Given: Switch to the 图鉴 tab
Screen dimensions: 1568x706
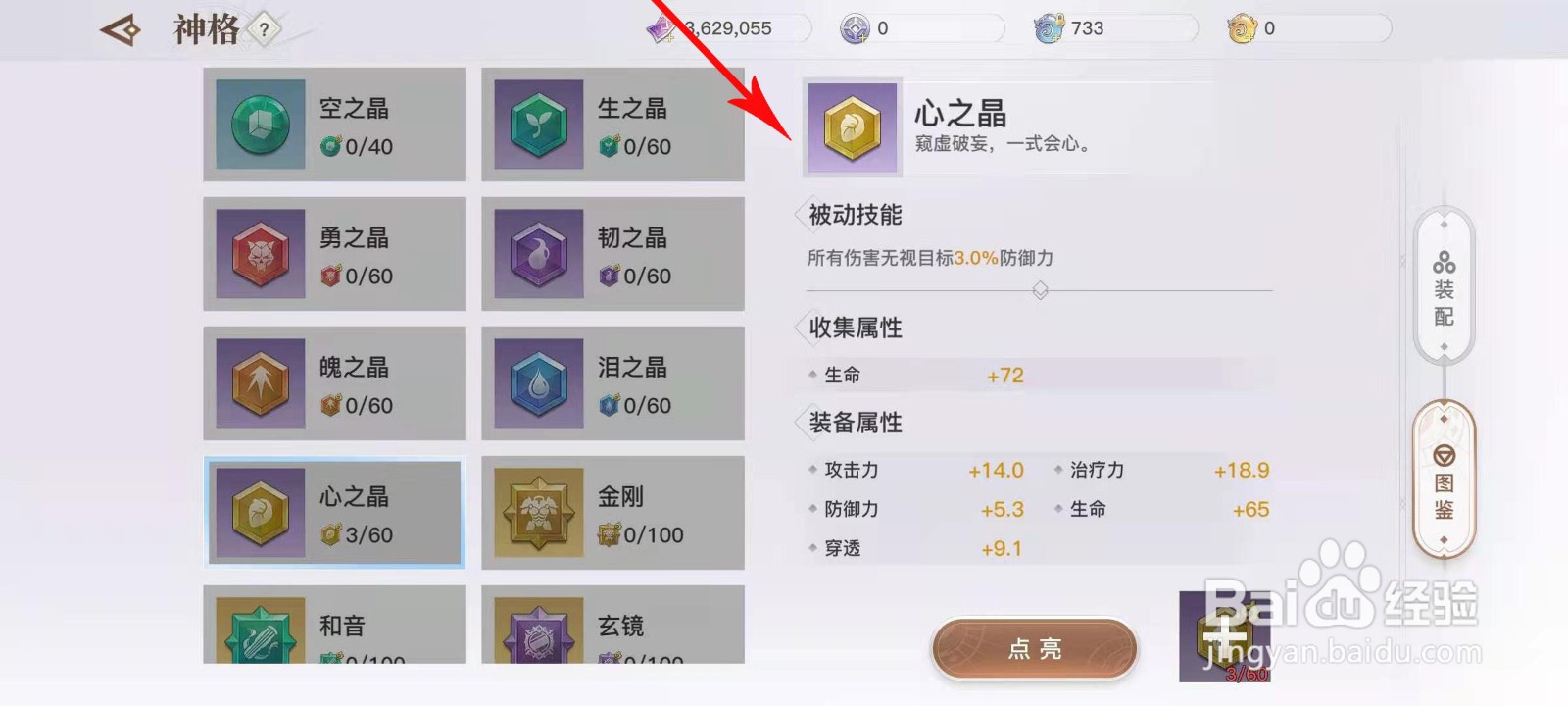Looking at the screenshot, I should (1444, 479).
